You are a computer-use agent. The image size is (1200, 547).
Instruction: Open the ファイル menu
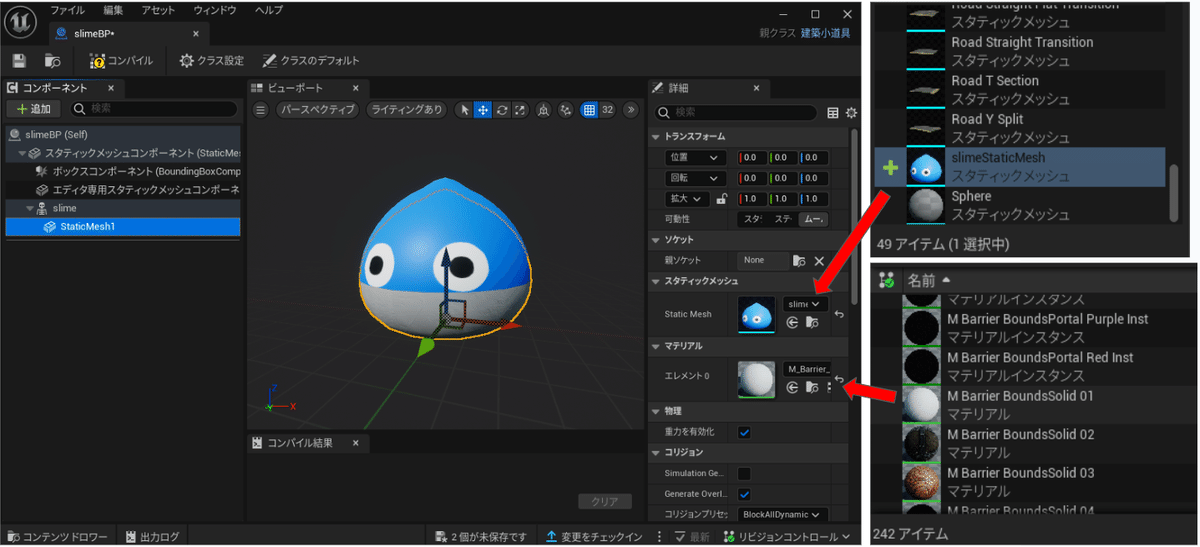pyautogui.click(x=68, y=10)
